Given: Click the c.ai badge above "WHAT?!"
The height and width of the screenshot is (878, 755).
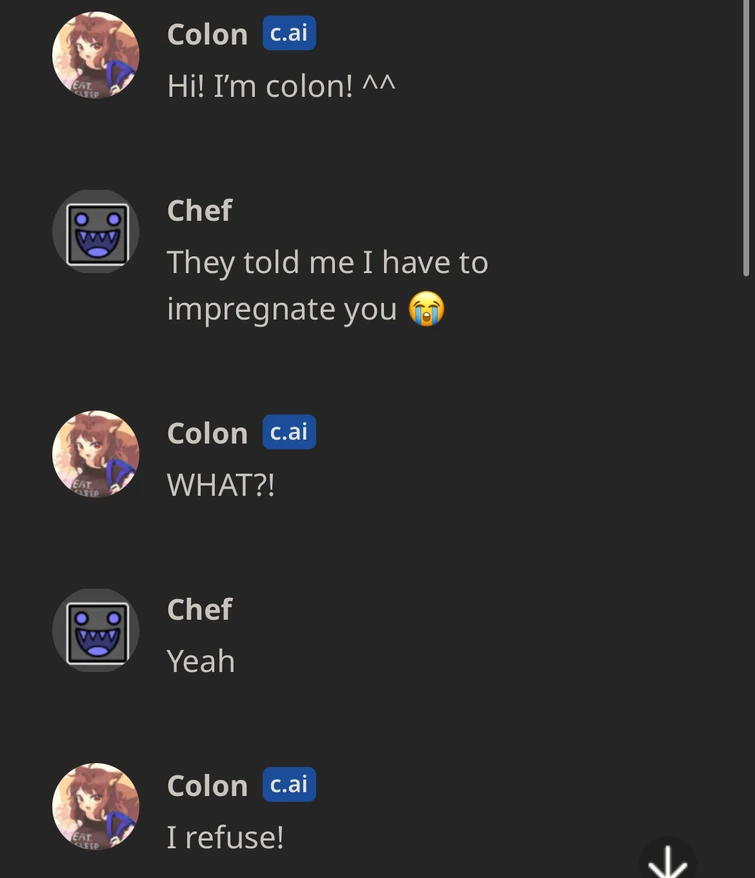Looking at the screenshot, I should coord(289,432).
